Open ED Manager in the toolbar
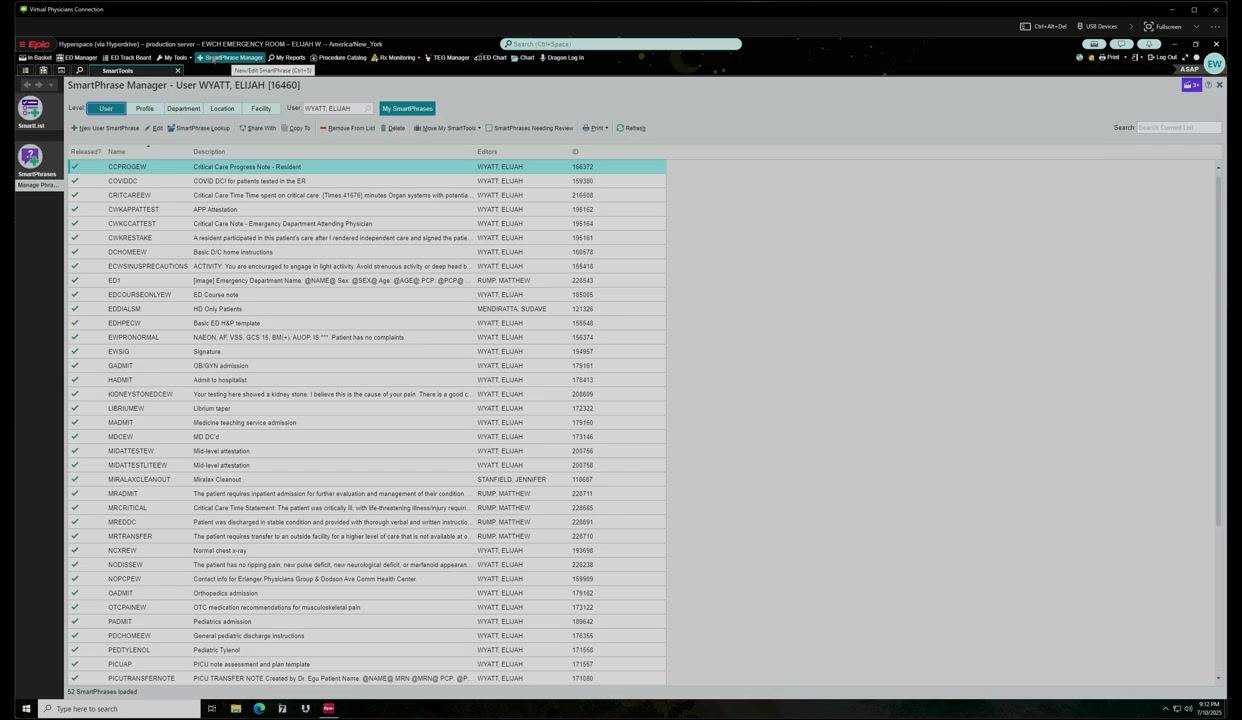1242x720 pixels. coord(77,58)
